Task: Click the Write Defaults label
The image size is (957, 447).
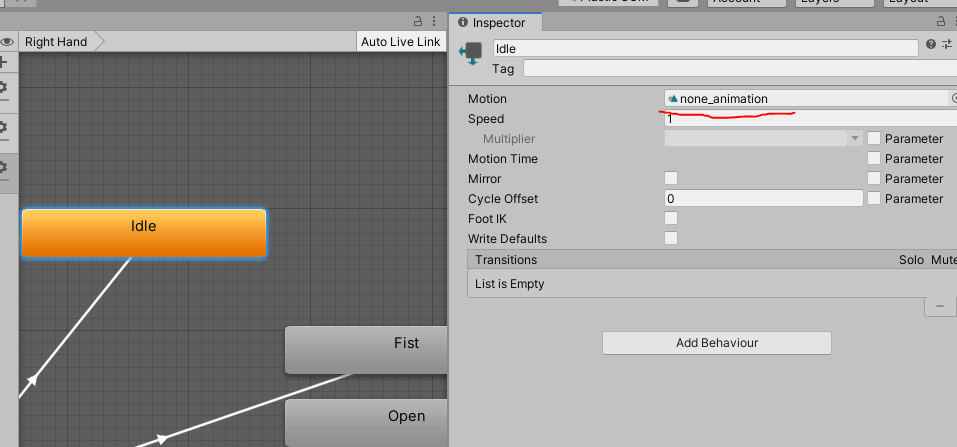Action: tap(507, 239)
